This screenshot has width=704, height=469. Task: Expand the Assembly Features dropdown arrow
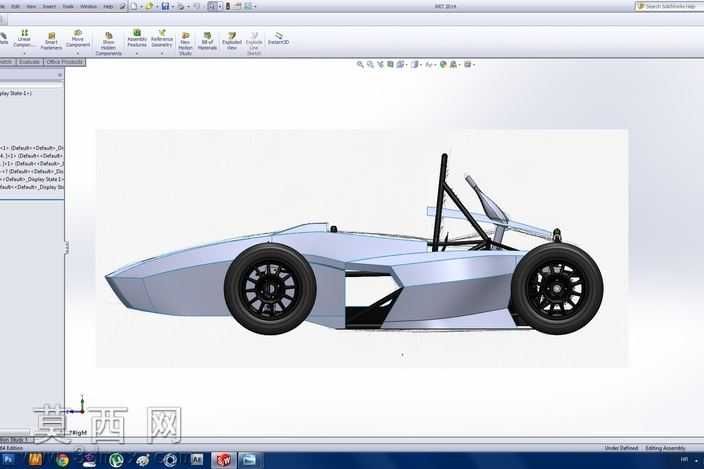click(x=137, y=53)
